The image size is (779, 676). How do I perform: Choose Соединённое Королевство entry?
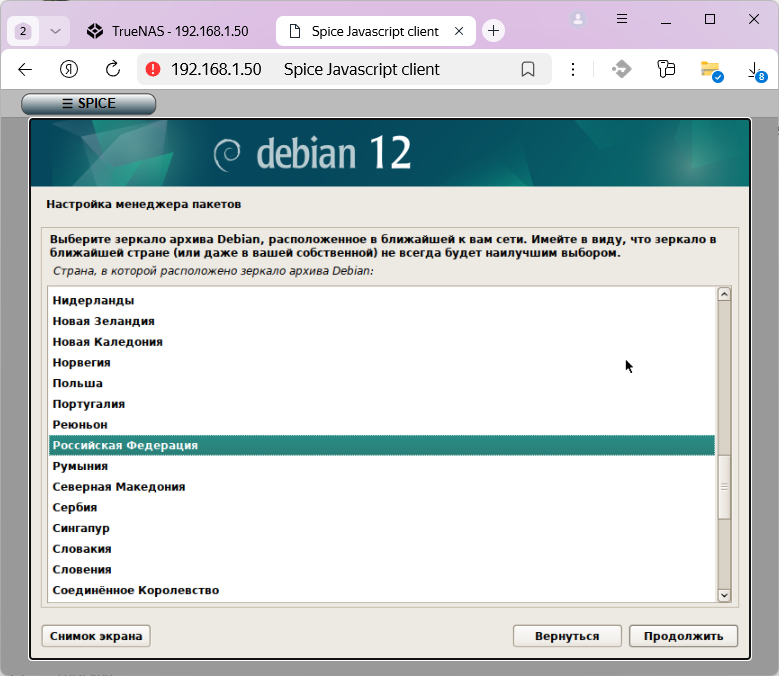tap(382, 590)
